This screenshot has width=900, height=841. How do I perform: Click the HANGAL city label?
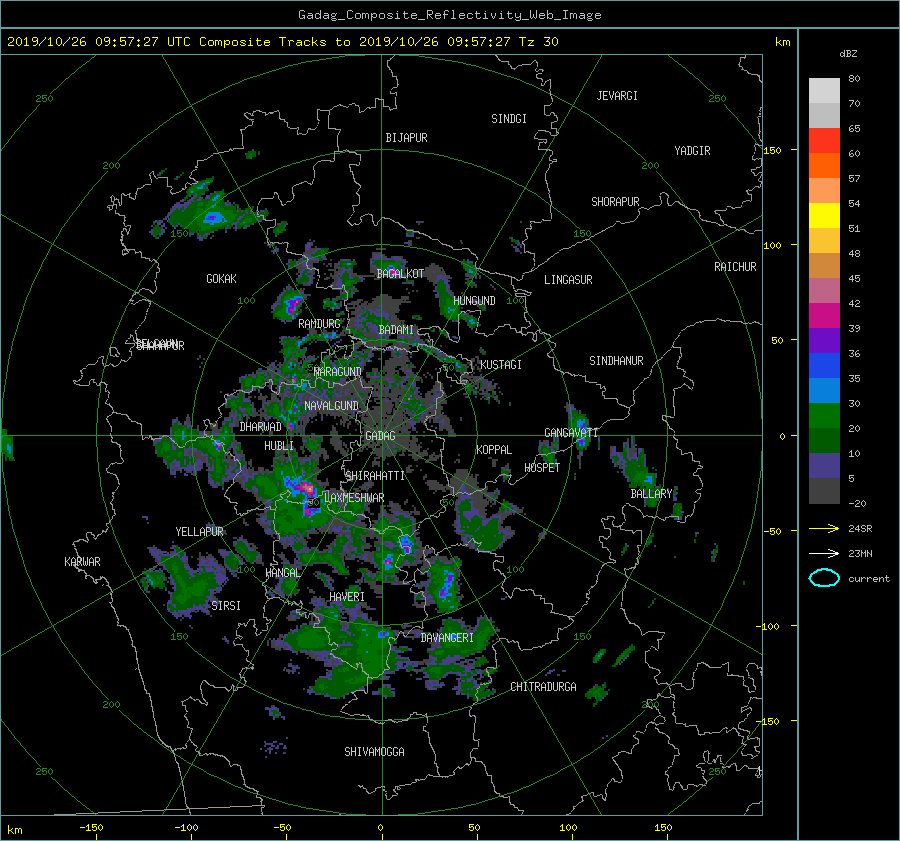point(282,573)
